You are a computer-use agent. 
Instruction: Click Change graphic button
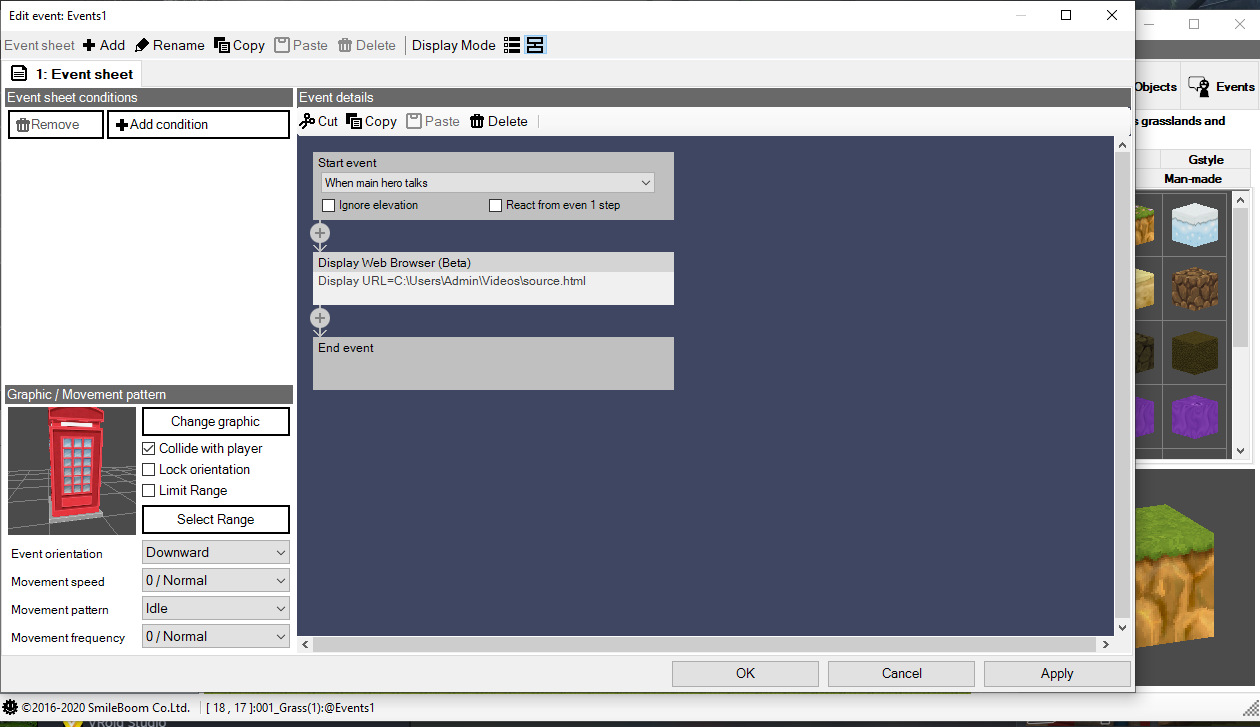pyautogui.click(x=216, y=421)
